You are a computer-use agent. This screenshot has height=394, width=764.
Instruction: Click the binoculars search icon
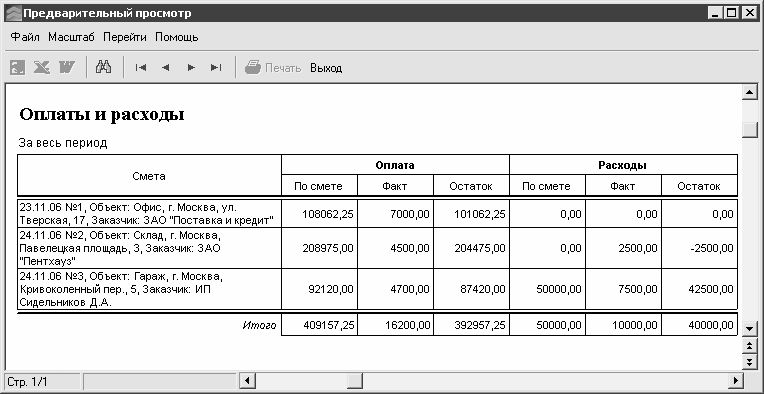coord(103,67)
